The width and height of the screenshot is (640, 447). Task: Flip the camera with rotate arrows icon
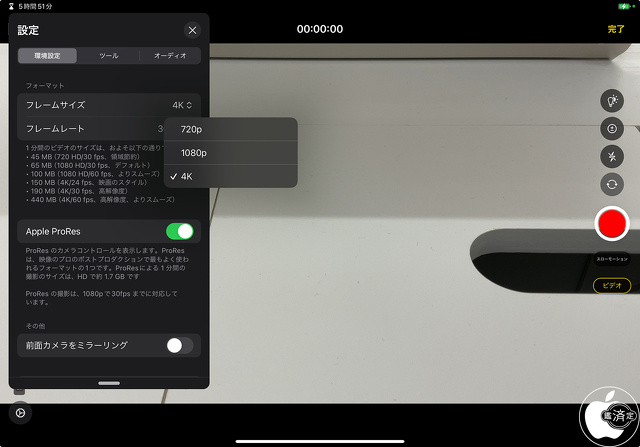point(612,185)
